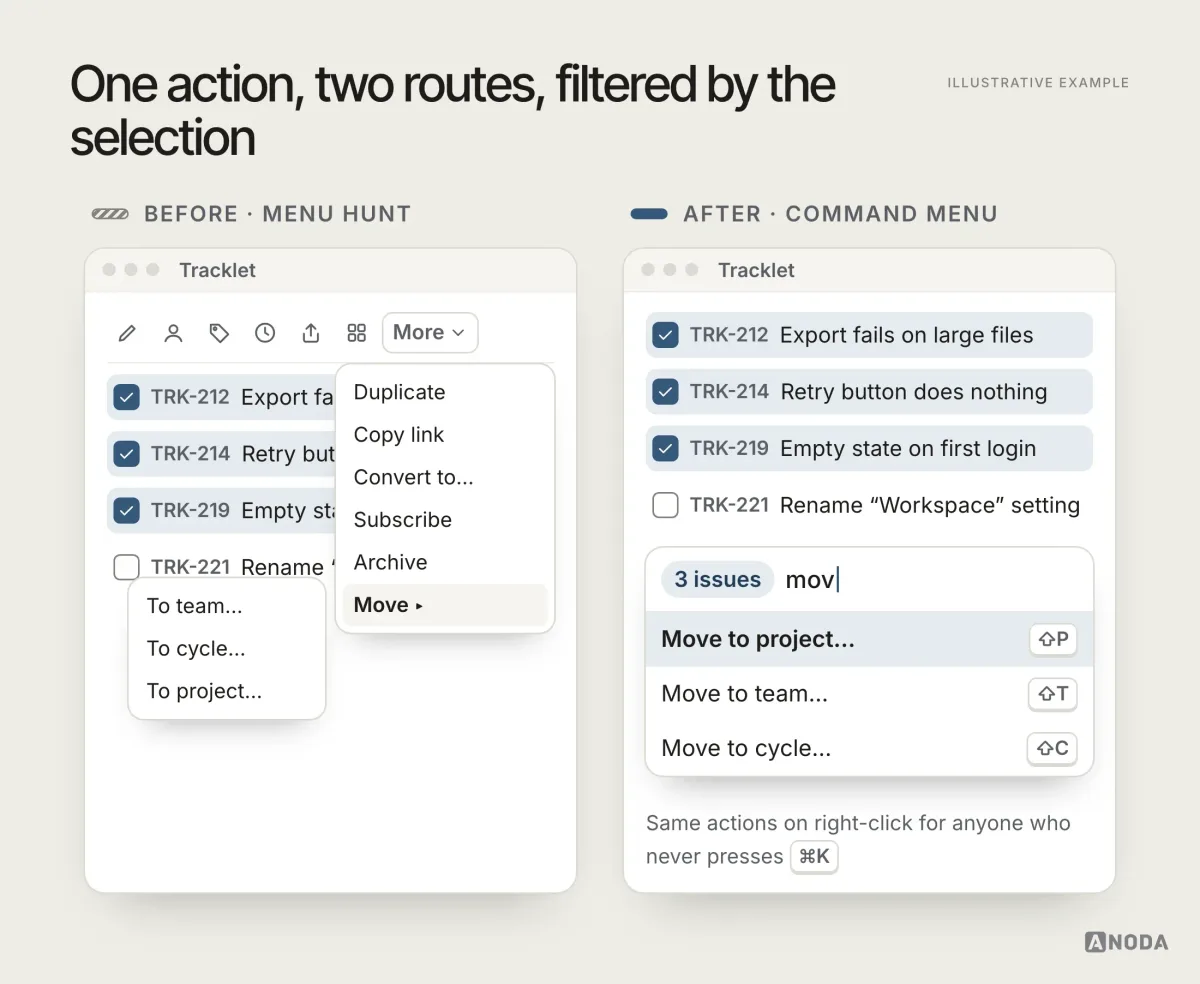
Task: Choose Copy link from the More menu
Action: point(445,435)
